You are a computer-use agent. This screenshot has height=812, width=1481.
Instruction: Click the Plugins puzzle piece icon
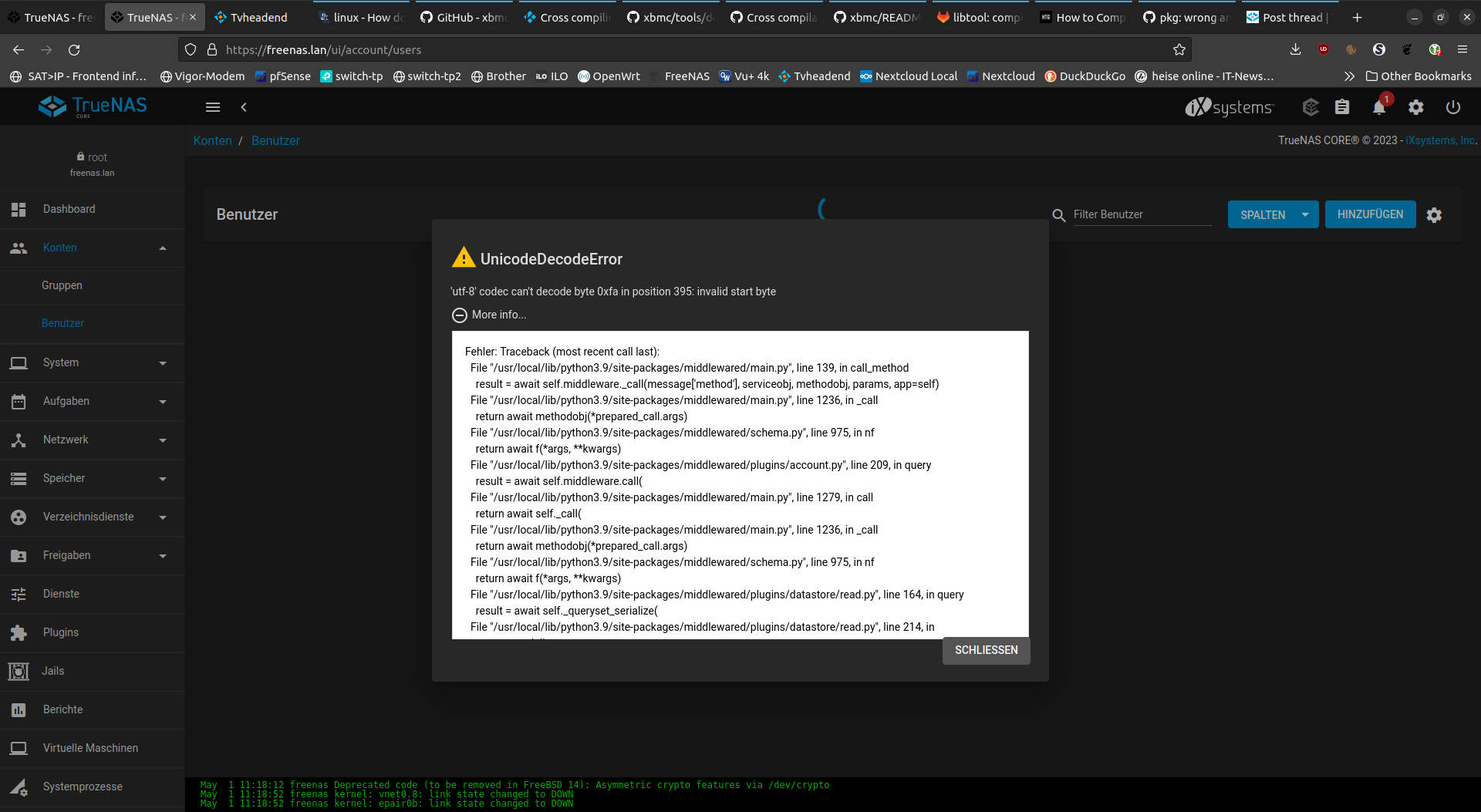[19, 632]
